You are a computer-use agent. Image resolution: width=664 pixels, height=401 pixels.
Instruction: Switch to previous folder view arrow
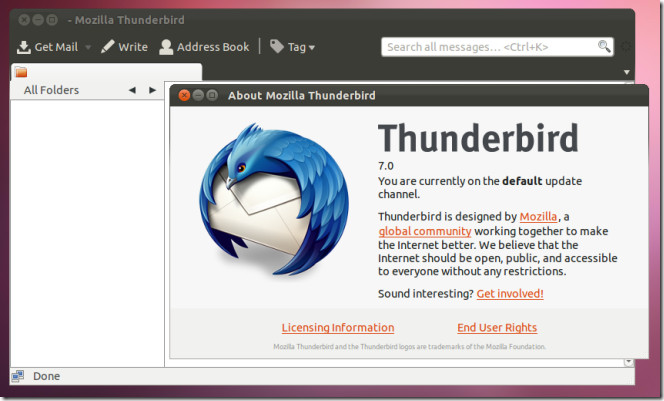point(132,90)
